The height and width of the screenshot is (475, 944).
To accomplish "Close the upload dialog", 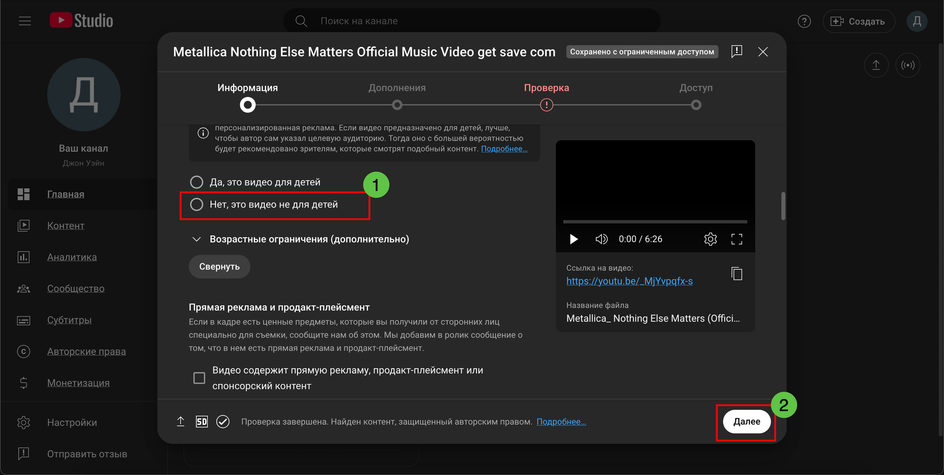I will coord(763,52).
